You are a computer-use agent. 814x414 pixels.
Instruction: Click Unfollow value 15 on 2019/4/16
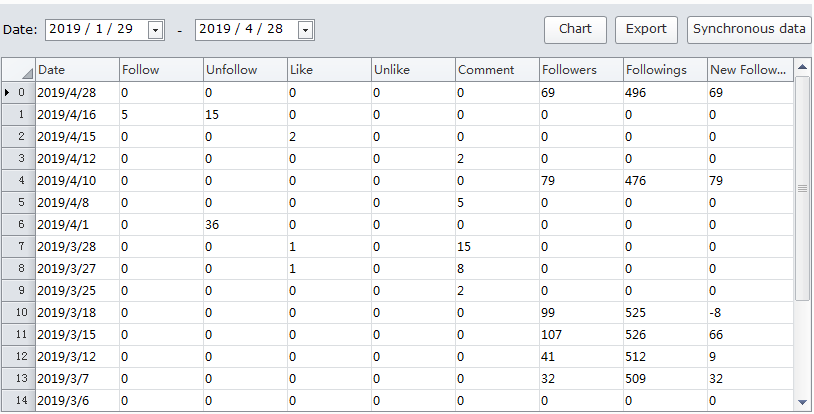[246, 114]
